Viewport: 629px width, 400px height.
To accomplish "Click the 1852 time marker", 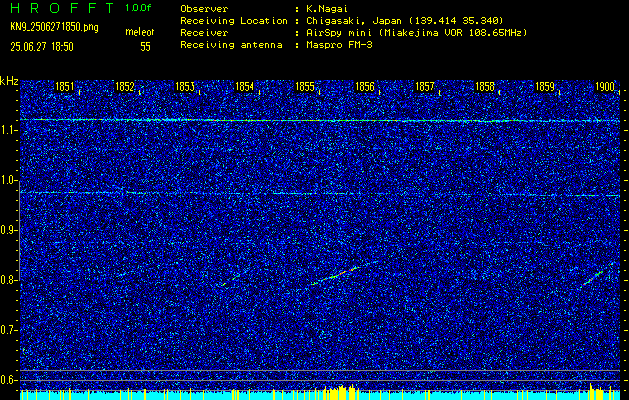I will point(124,87).
